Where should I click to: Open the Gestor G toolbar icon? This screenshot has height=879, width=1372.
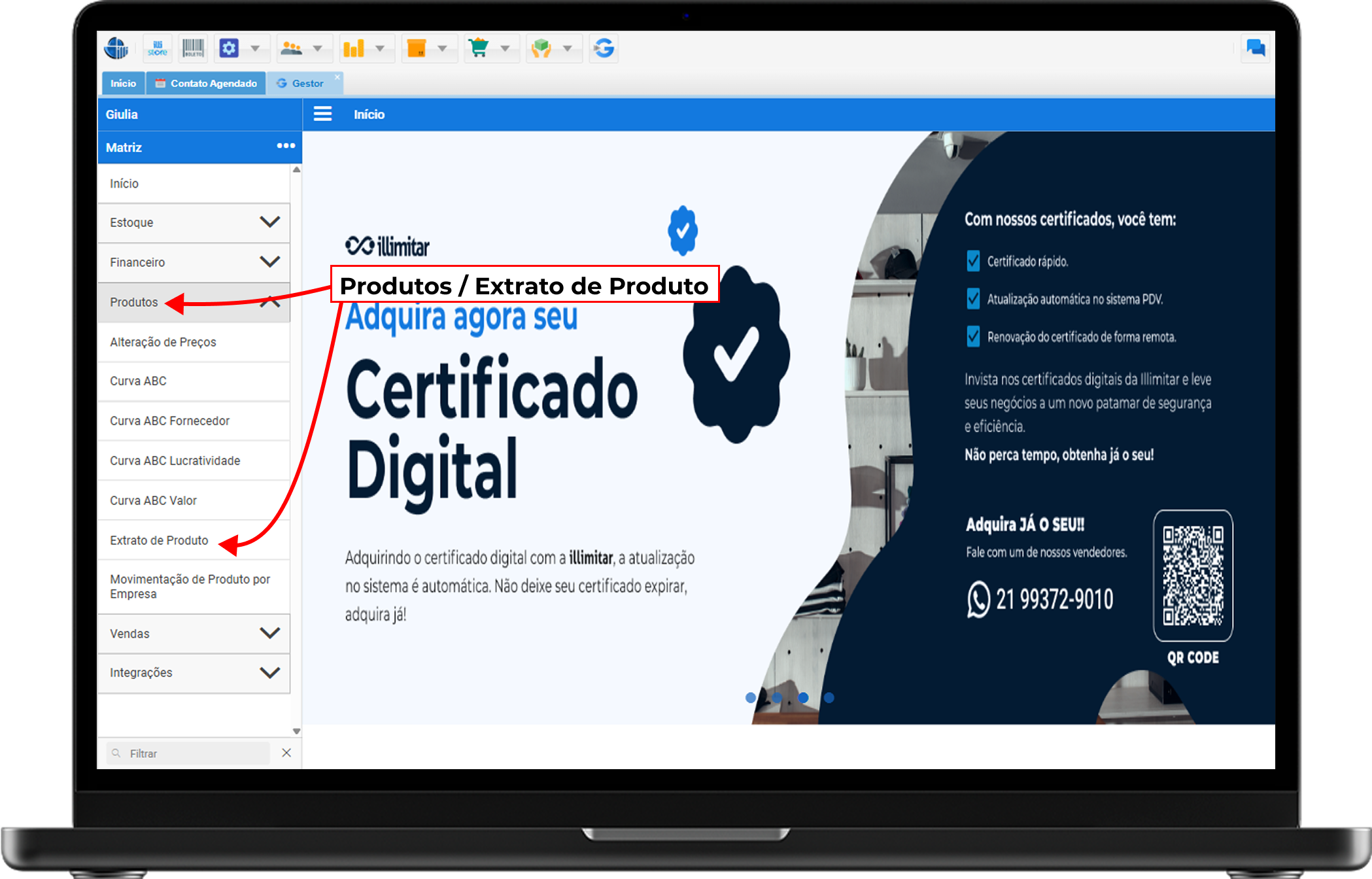[604, 48]
